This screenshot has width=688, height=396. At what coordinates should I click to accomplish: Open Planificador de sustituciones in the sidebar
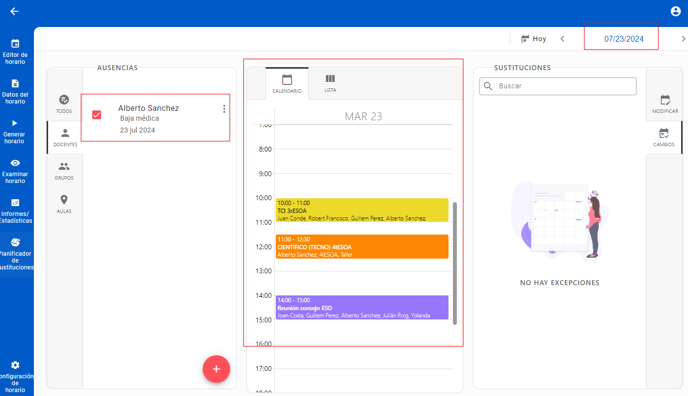tap(17, 254)
